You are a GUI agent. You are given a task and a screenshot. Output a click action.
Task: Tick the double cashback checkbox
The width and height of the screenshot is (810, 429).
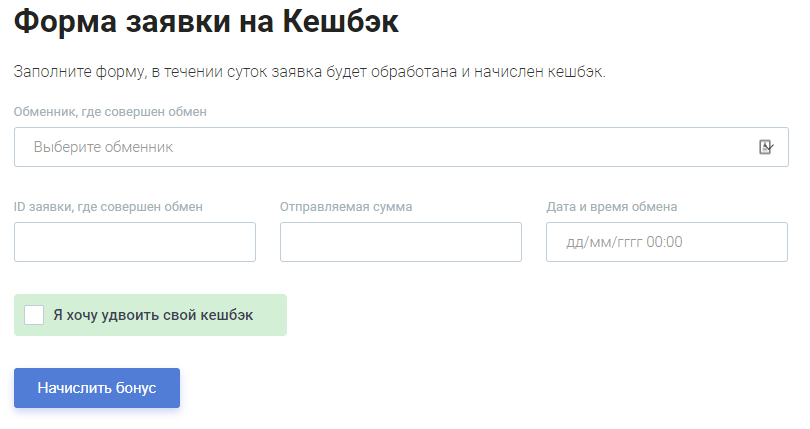[34, 315]
